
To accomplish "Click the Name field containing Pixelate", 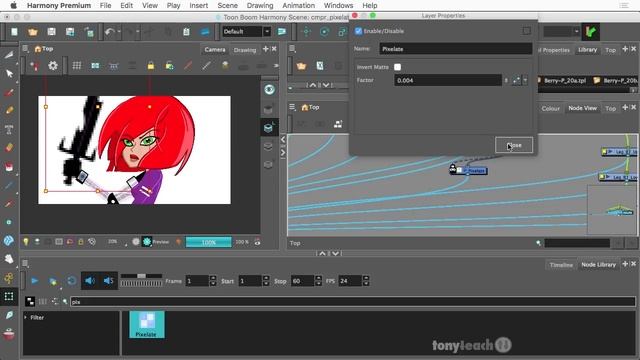I will (456, 49).
